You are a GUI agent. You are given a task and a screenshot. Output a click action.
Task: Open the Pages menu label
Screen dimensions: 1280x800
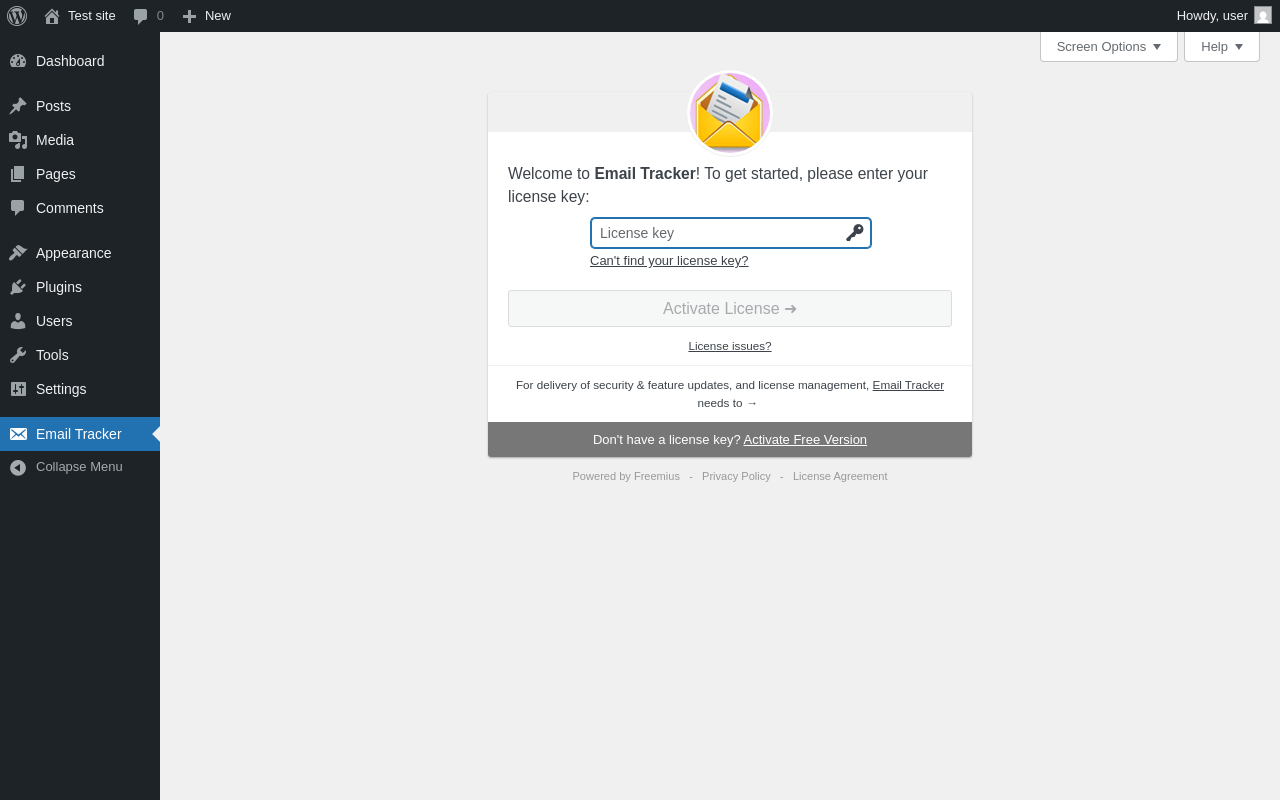click(x=56, y=174)
